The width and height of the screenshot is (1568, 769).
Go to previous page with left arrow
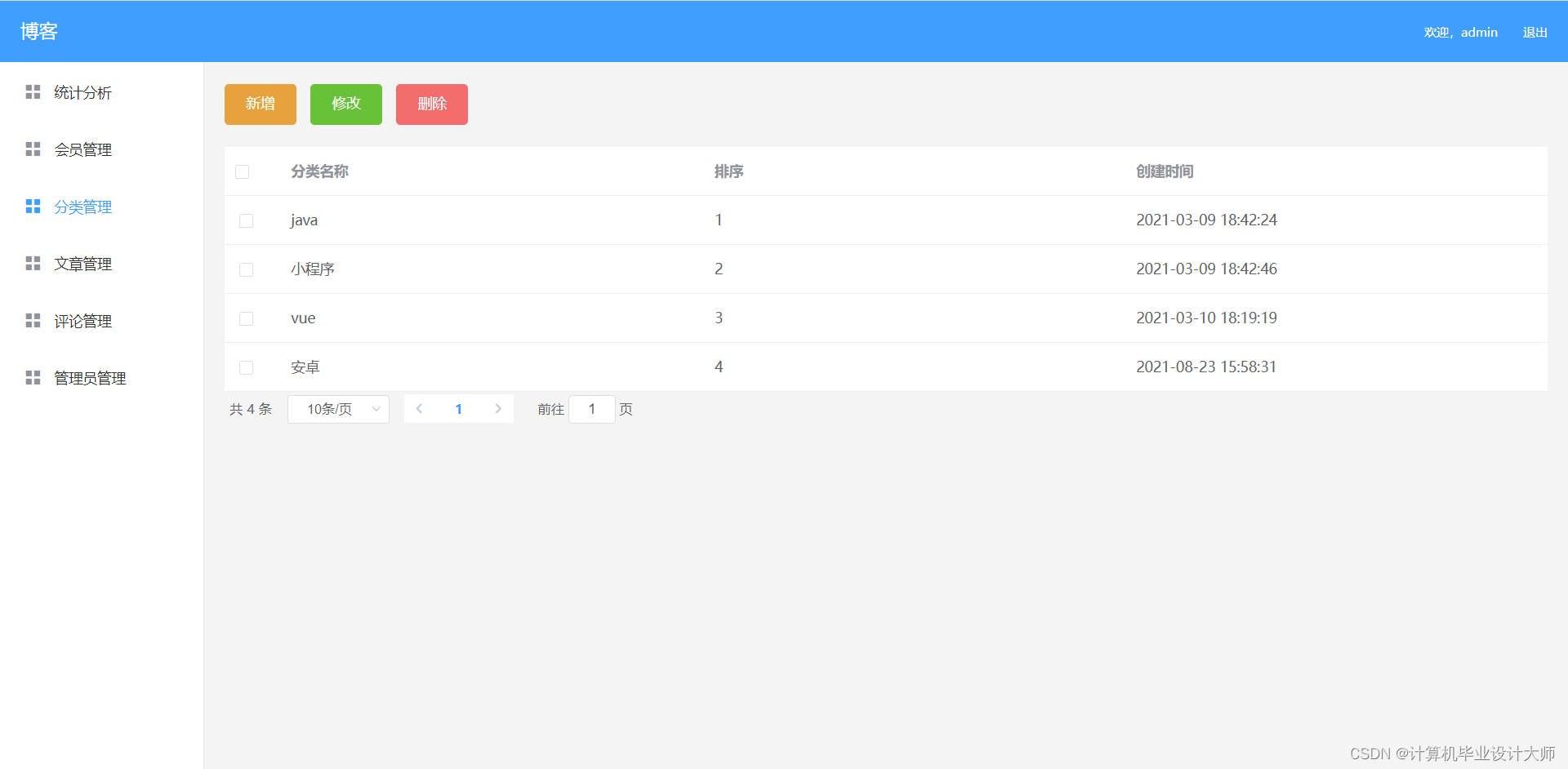pos(419,409)
